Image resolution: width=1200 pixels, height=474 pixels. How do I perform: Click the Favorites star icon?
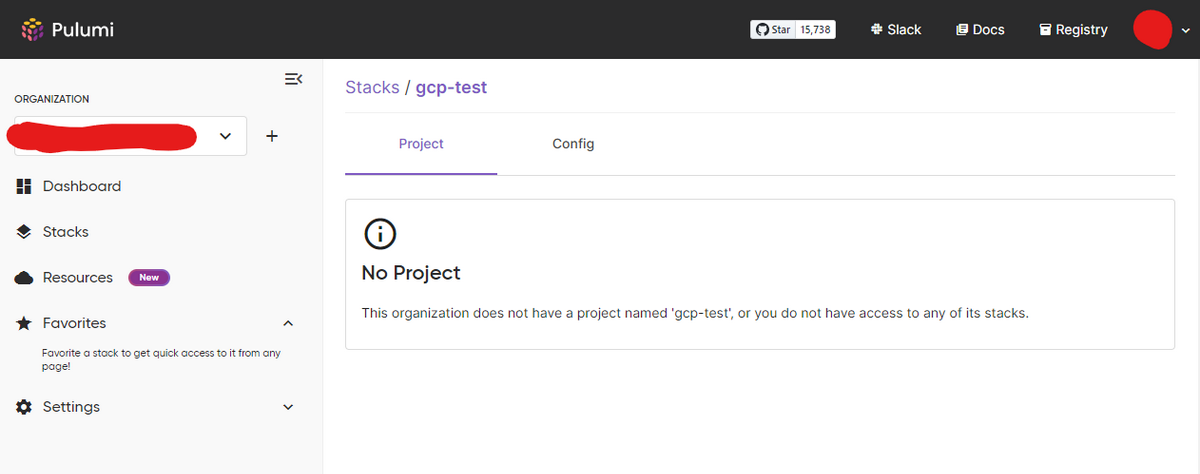pos(24,323)
